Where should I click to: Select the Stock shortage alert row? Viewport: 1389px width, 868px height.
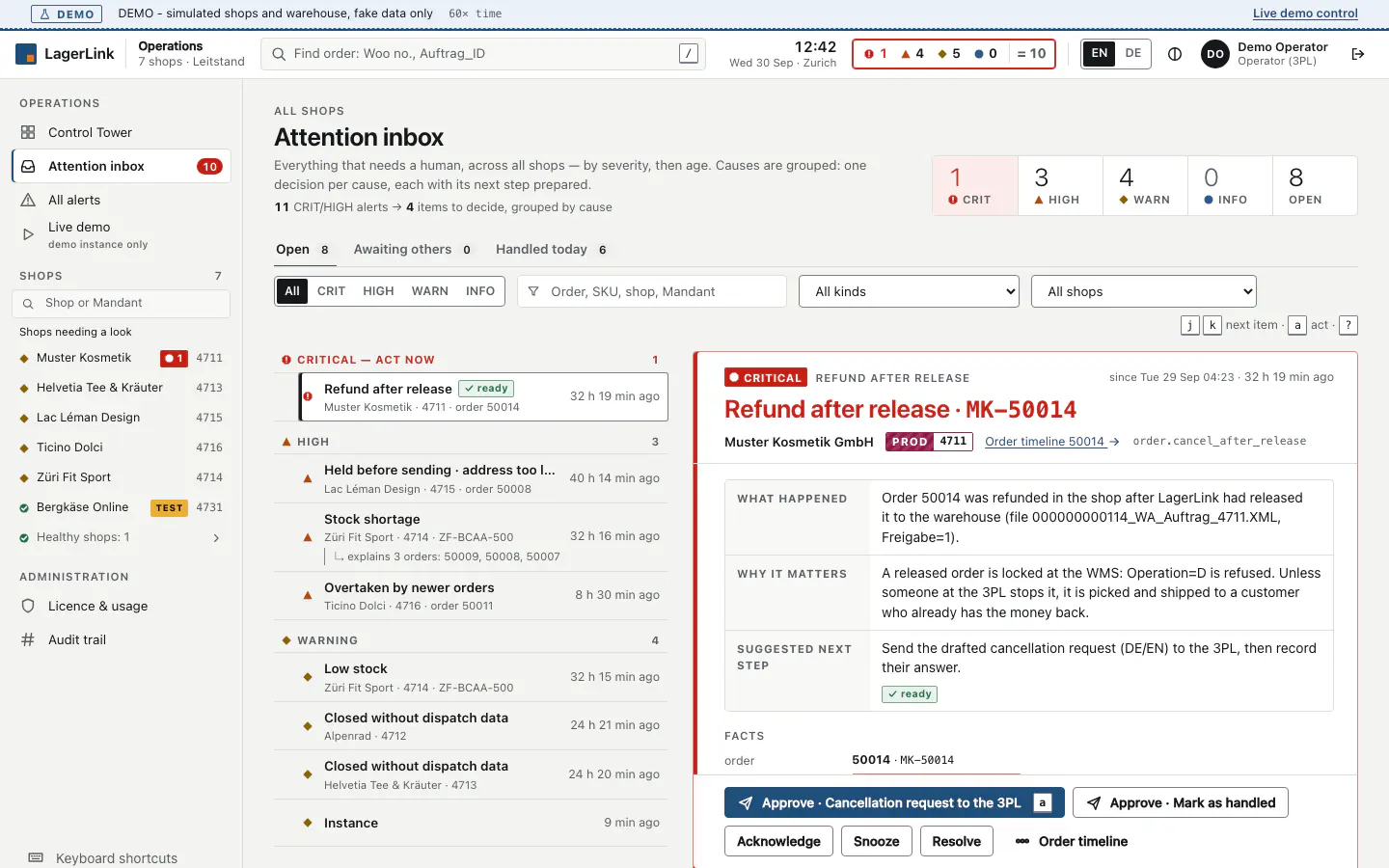[x=471, y=537]
